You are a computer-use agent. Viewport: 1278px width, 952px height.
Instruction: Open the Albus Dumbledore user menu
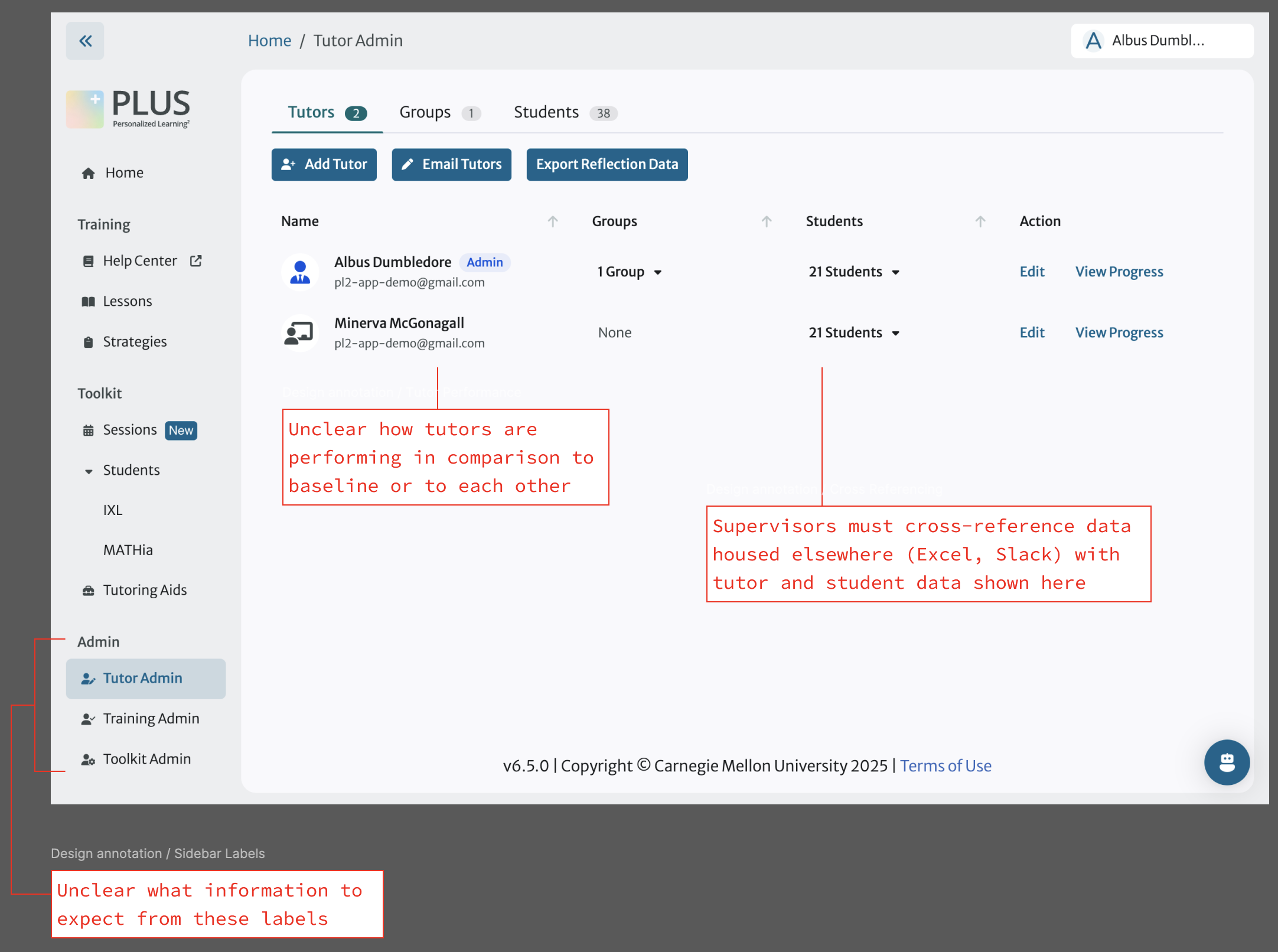click(1161, 41)
